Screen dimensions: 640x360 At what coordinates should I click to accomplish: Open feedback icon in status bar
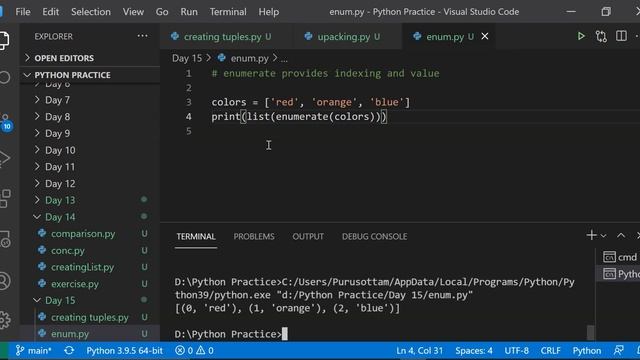[618, 351]
